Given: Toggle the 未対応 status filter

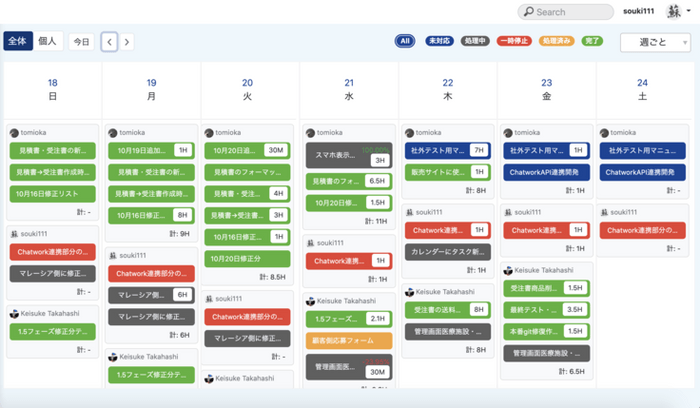Looking at the screenshot, I should 439,41.
